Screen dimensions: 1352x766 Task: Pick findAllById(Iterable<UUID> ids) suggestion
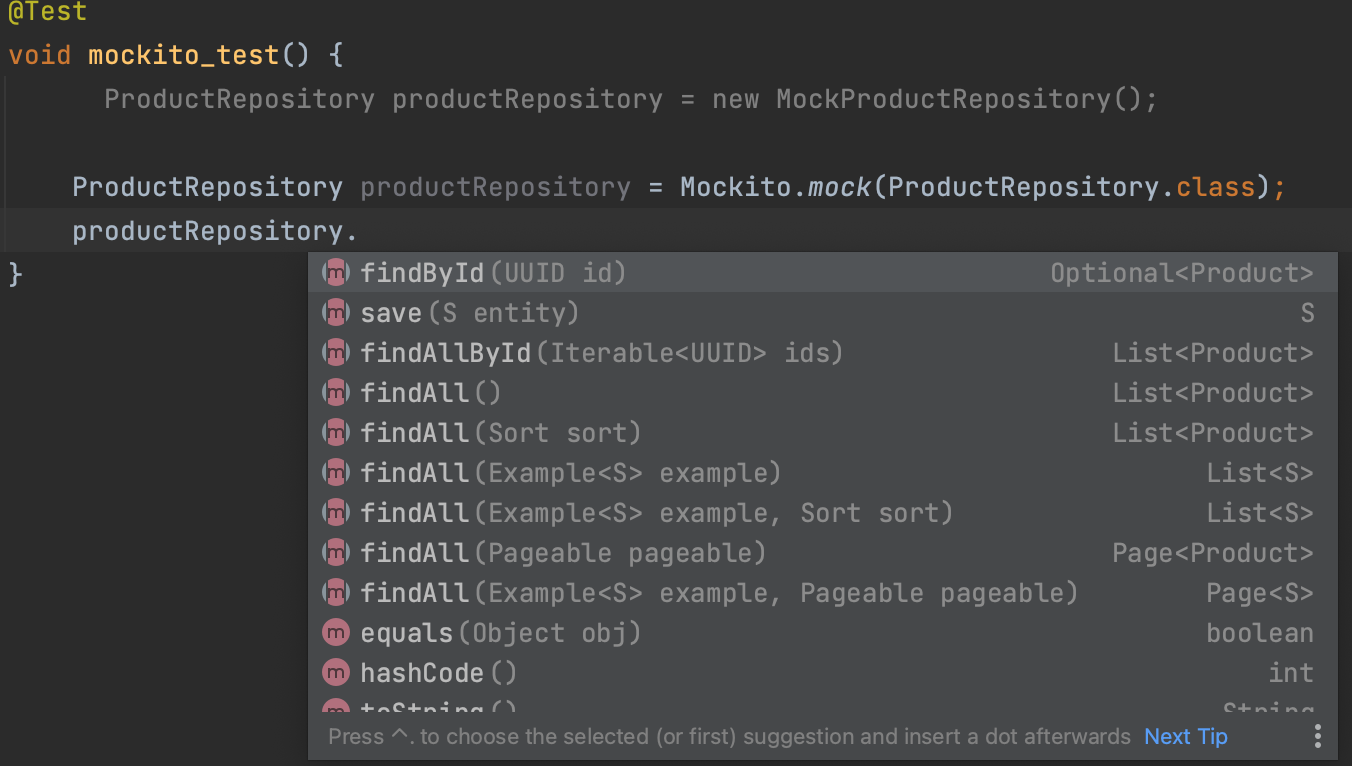coord(822,353)
